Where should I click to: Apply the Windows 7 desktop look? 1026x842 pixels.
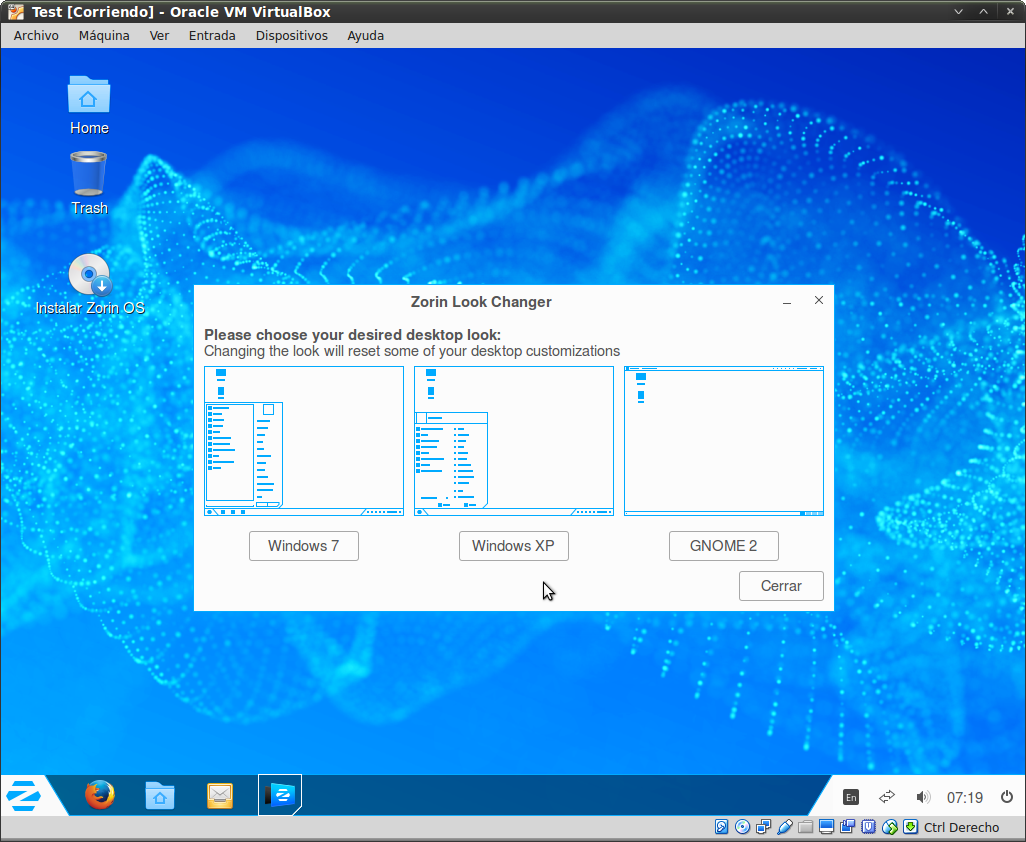[303, 546]
